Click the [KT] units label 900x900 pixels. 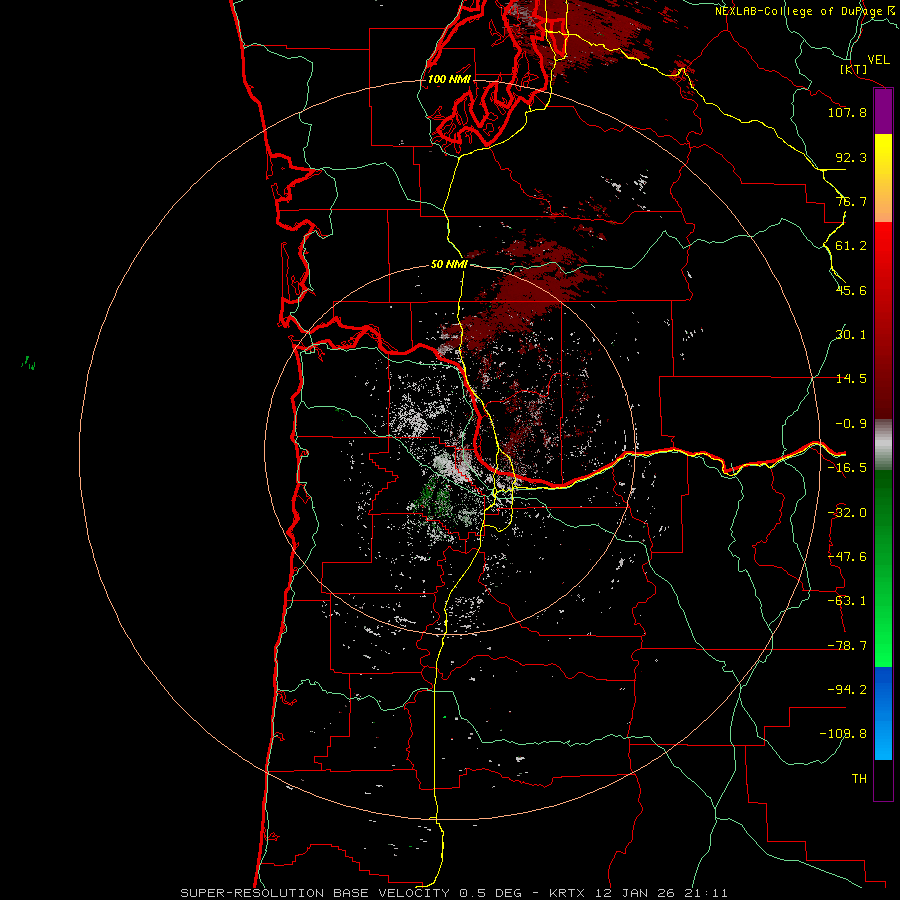tap(853, 69)
